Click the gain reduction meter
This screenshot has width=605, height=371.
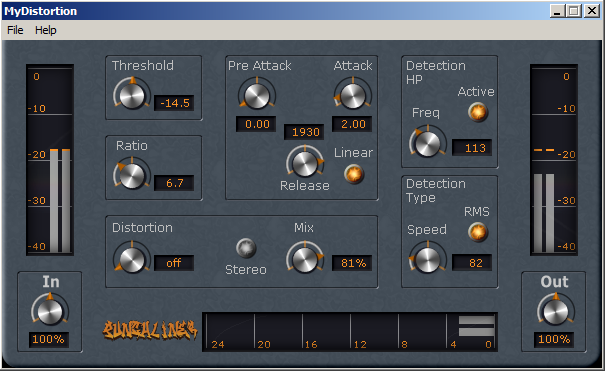coord(350,332)
